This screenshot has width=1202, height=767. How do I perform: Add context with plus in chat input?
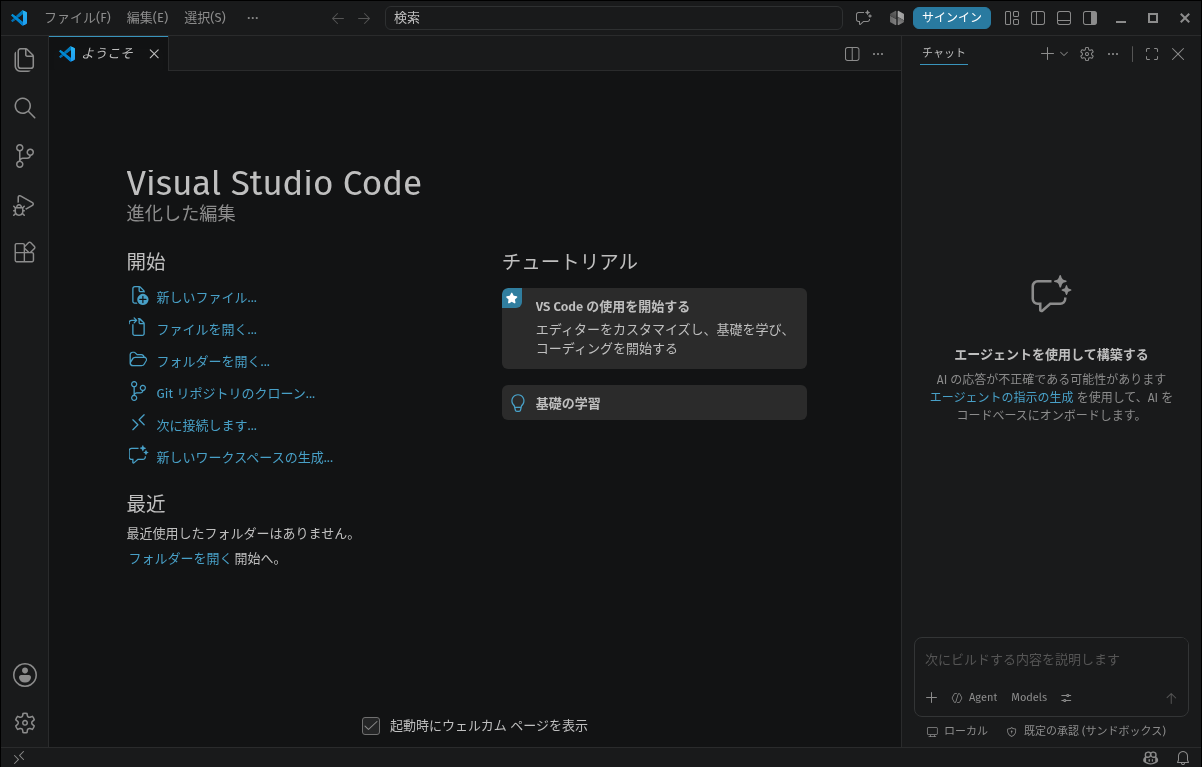tap(932, 698)
